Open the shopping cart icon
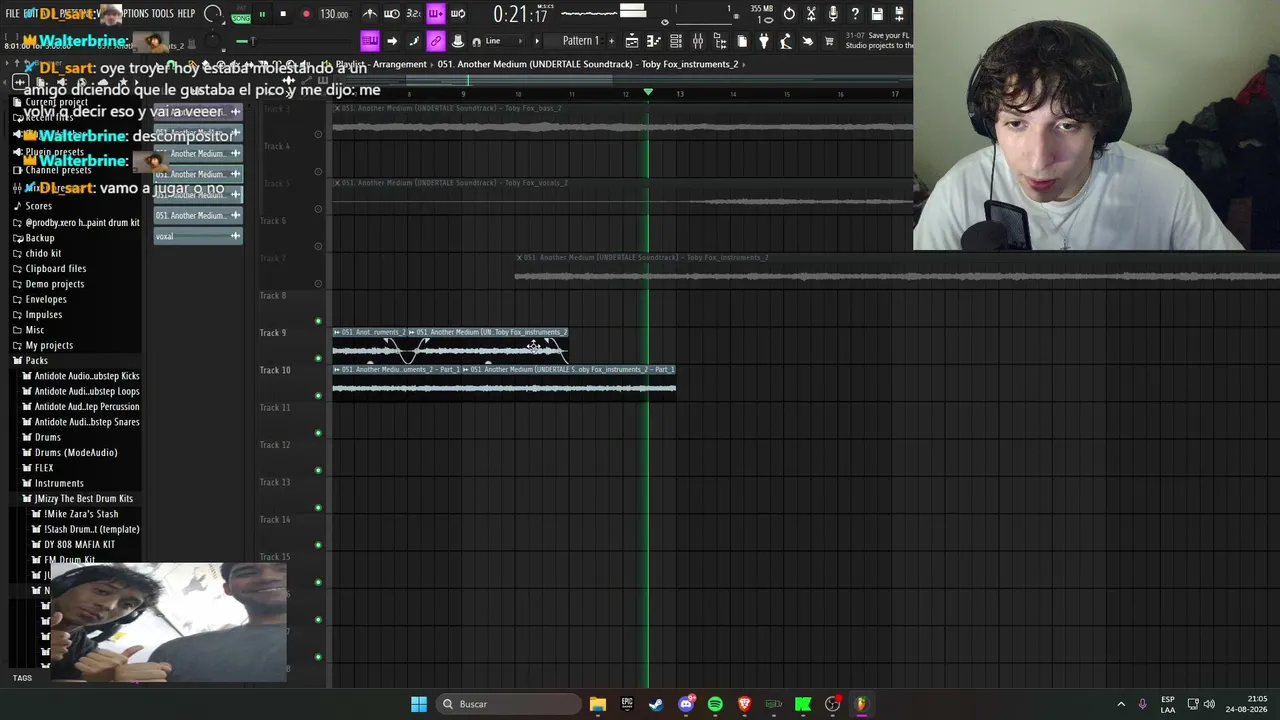Viewport: 1280px width, 720px height. pos(829,41)
